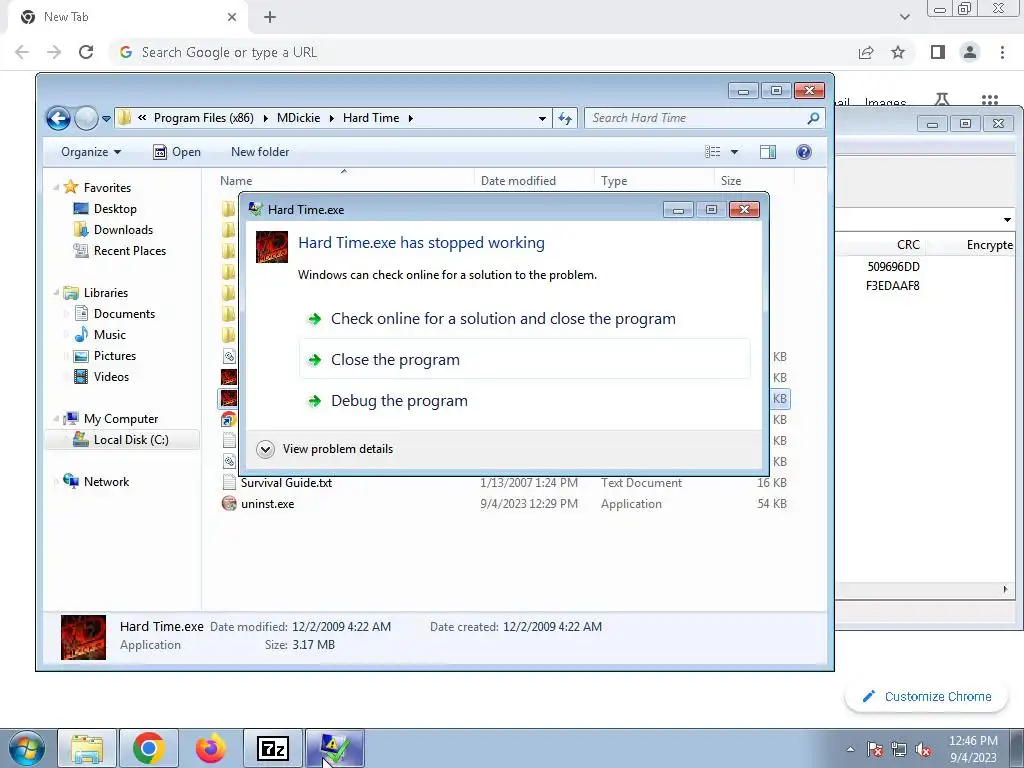Viewport: 1024px width, 768px height.
Task: Sort files by the Size column
Action: [x=731, y=181]
